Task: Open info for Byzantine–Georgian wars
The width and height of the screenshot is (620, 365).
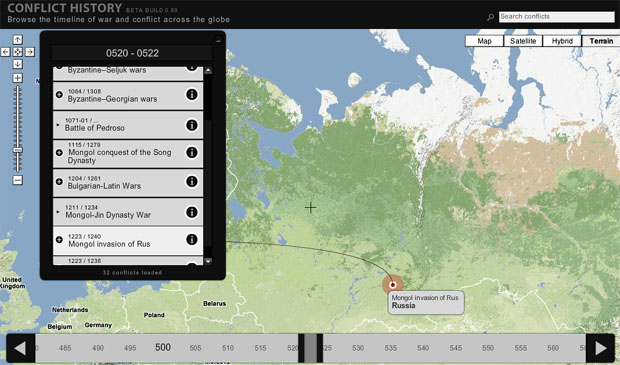Action: (192, 95)
